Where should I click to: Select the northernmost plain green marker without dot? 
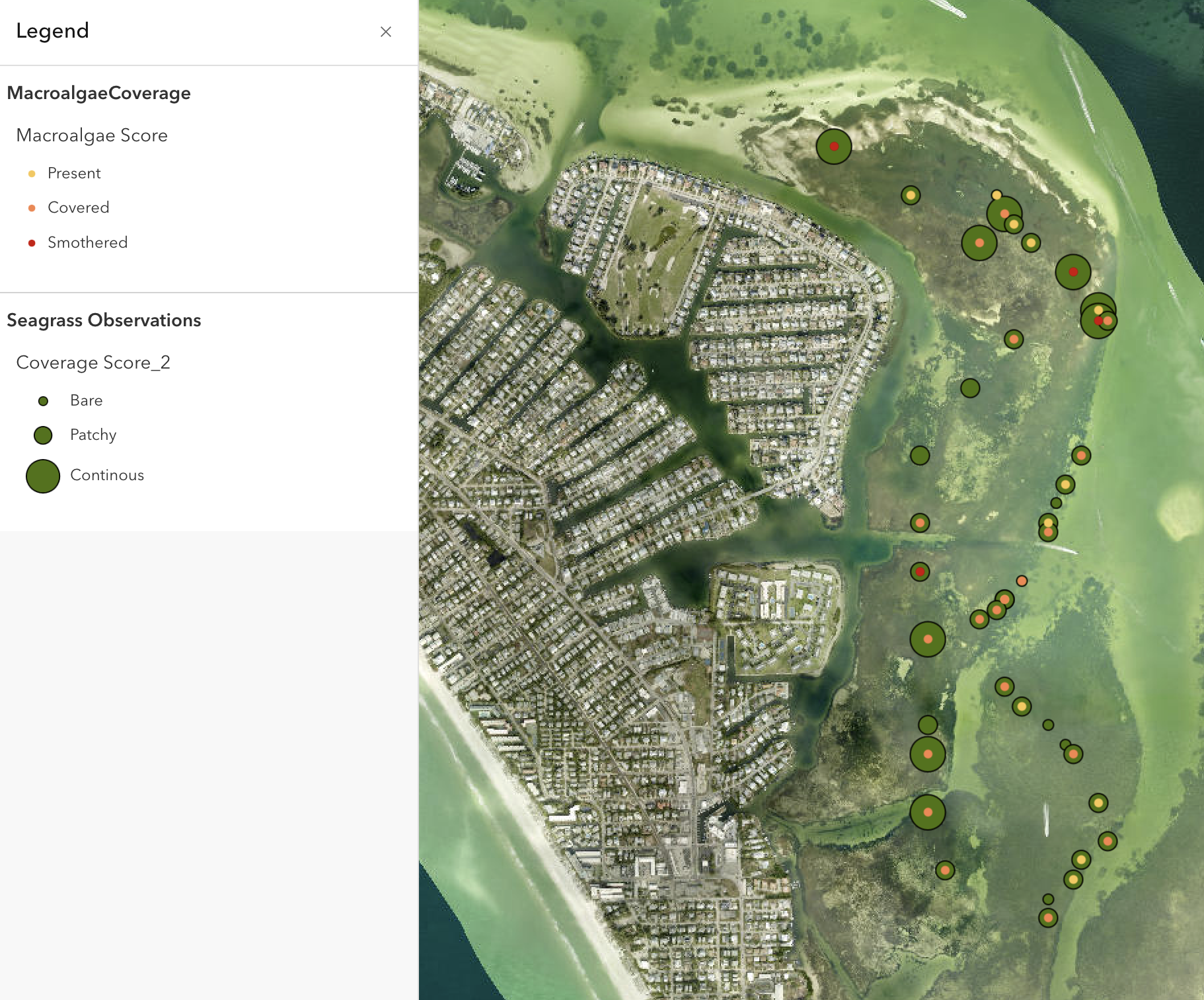970,388
